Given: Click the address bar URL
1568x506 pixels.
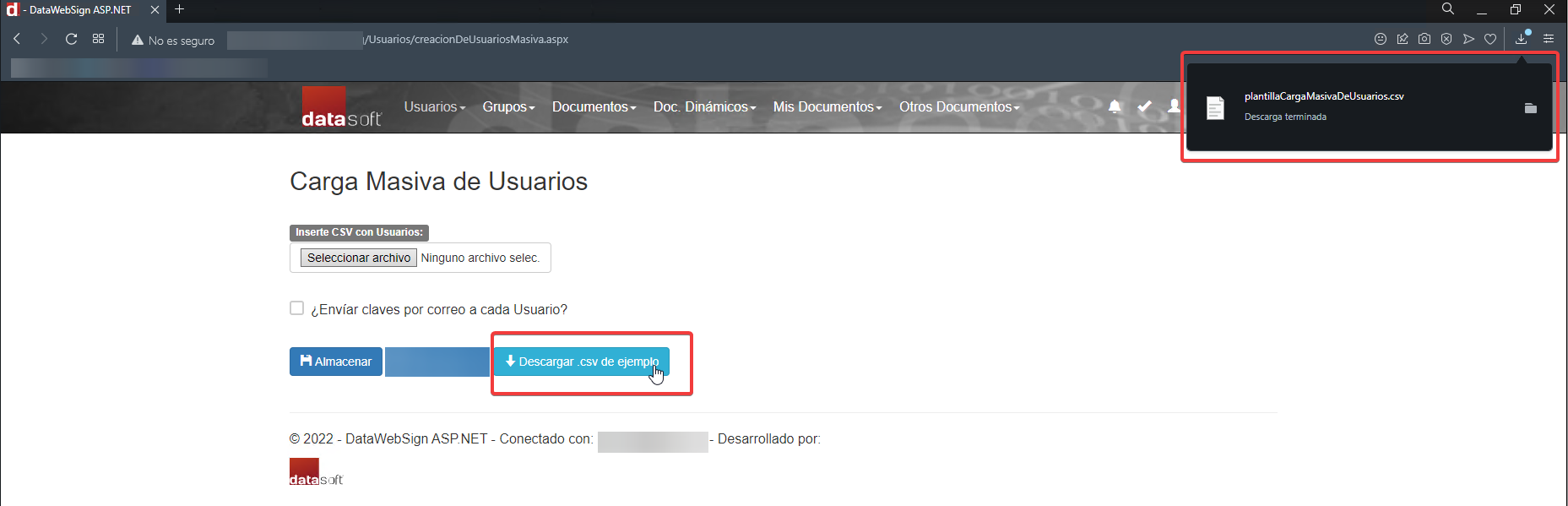Looking at the screenshot, I should tap(466, 40).
